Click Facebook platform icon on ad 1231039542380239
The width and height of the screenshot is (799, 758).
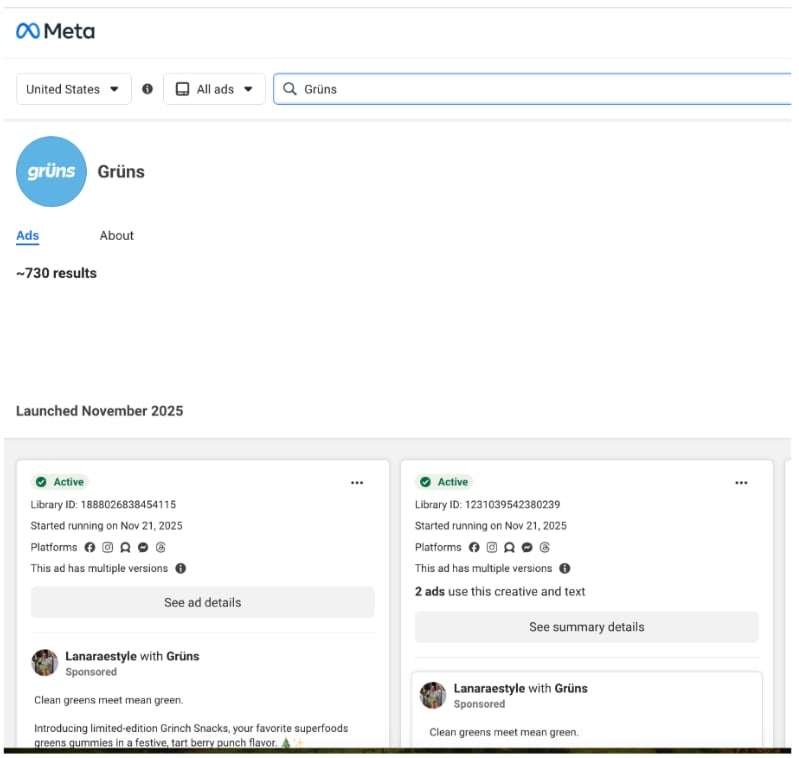(474, 547)
